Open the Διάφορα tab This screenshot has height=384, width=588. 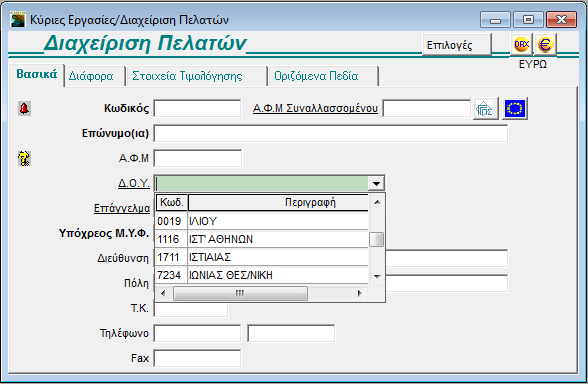coord(94,76)
